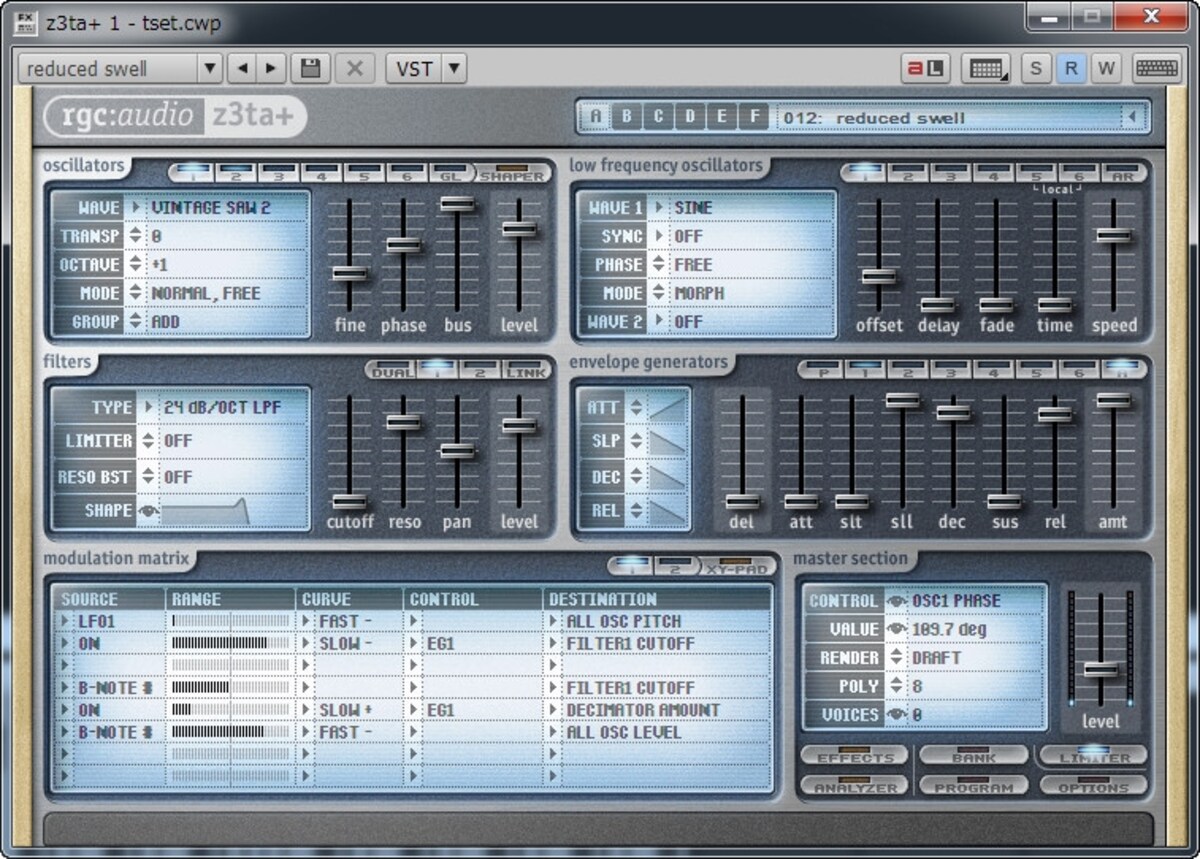Adjust the POLY stepper arrows
Screen dimensions: 1200x859
coord(897,686)
